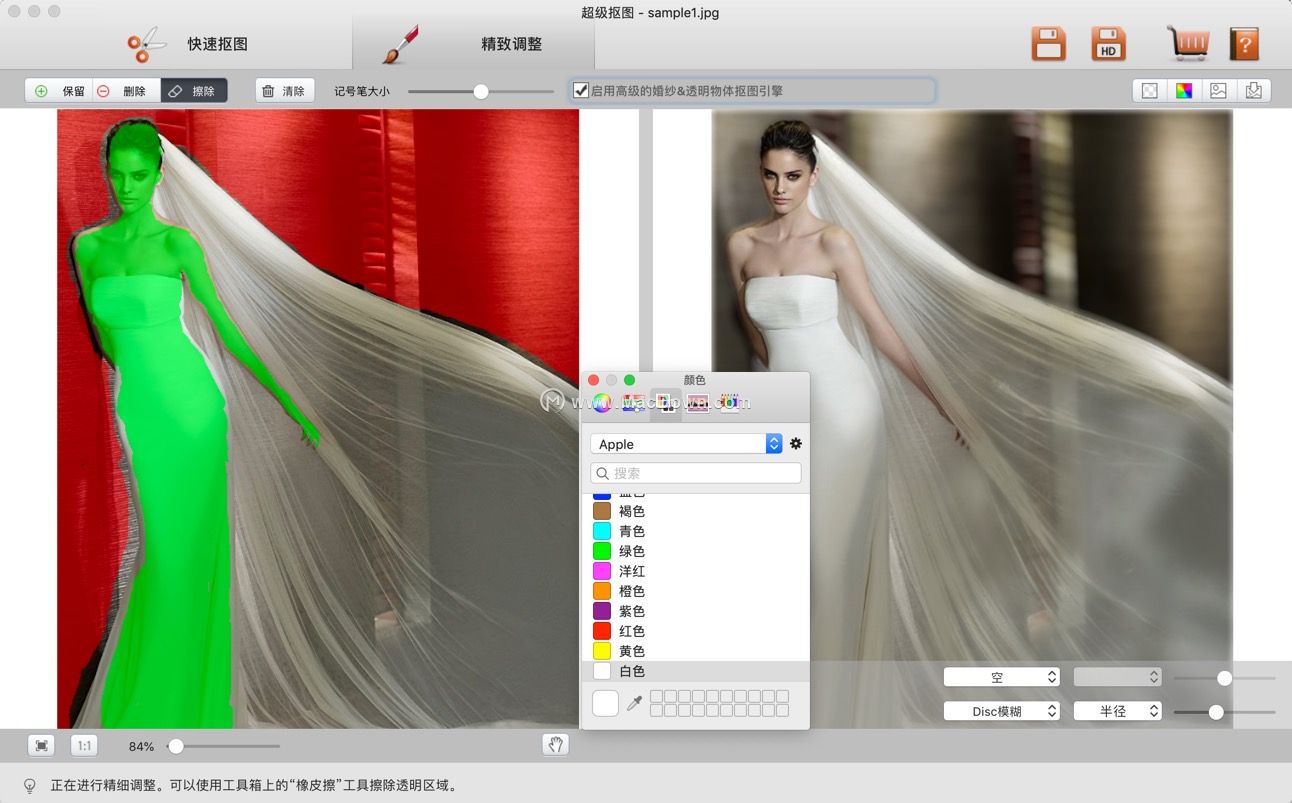Close the 颜色 color panel
Image resolution: width=1292 pixels, height=803 pixels.
[x=593, y=380]
